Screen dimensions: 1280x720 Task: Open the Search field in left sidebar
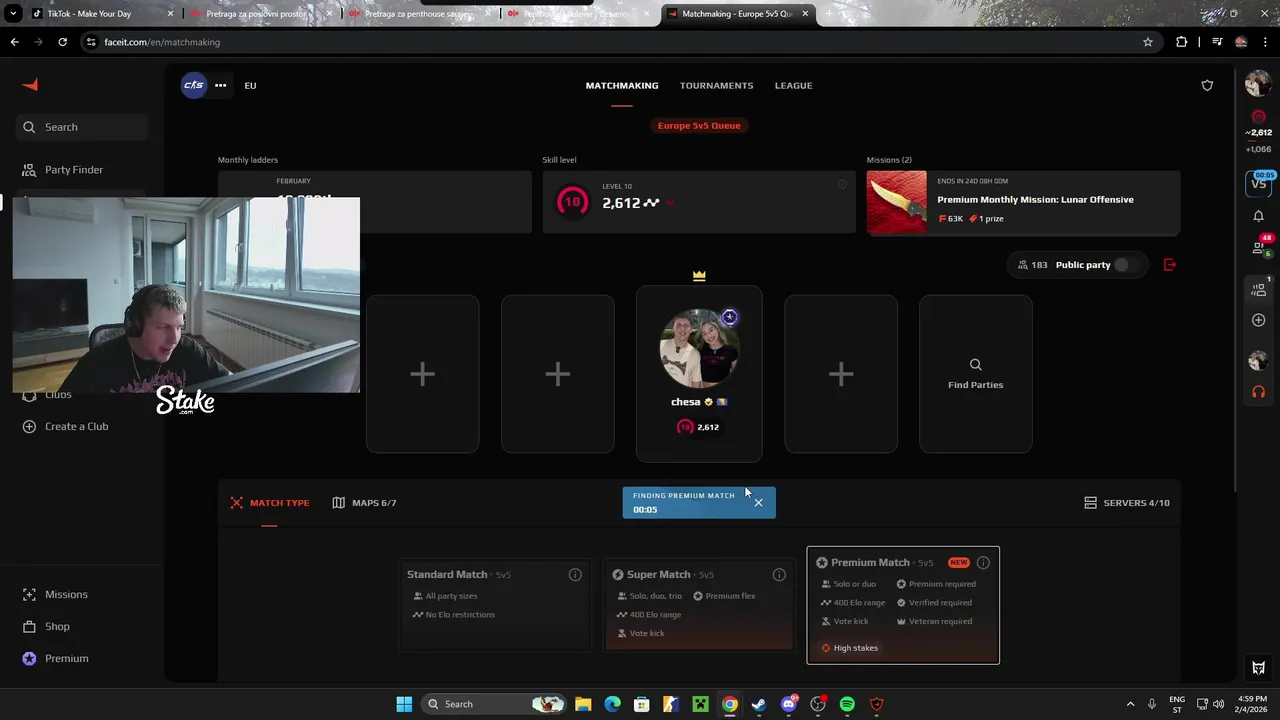82,127
